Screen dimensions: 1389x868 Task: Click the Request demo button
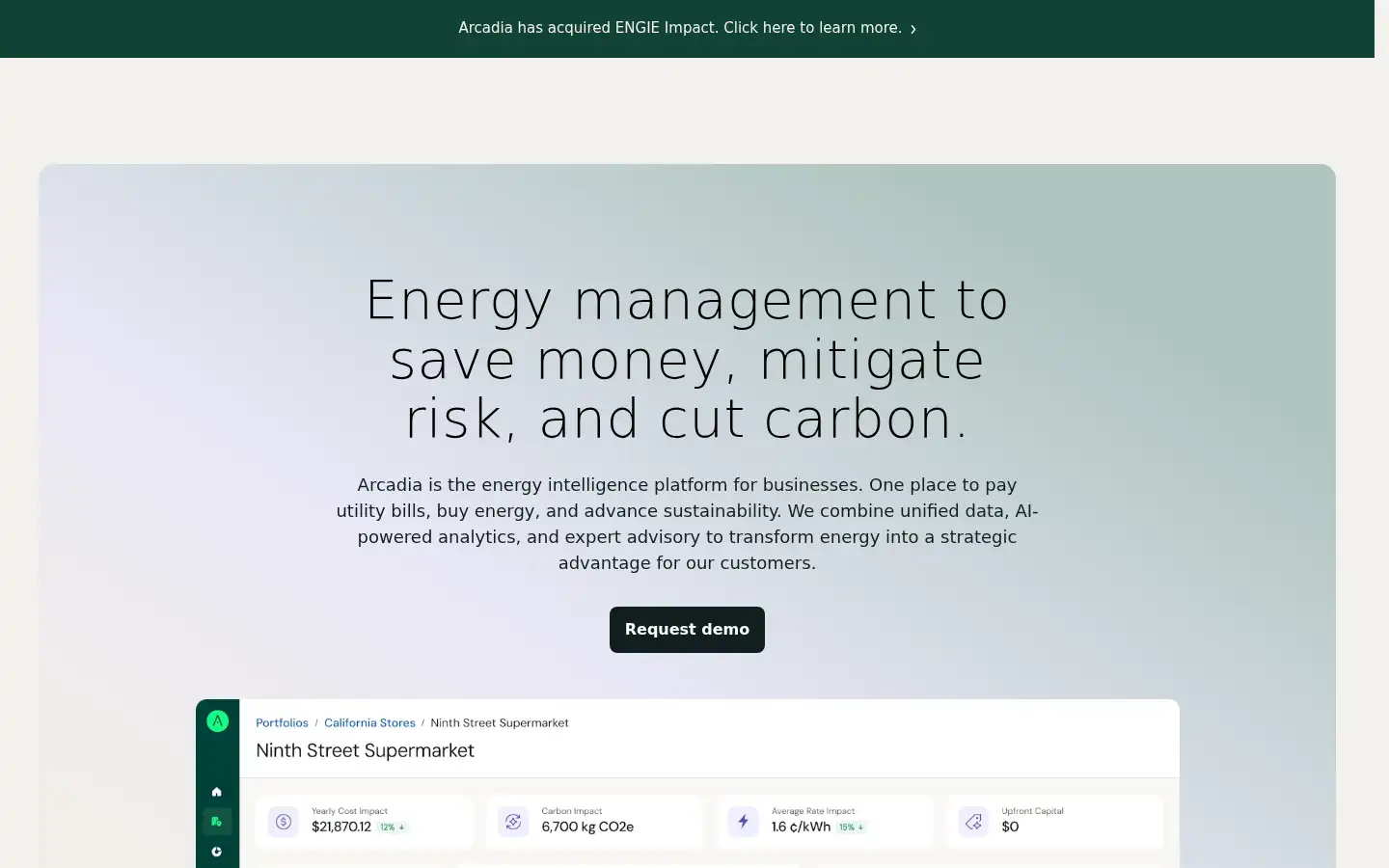coord(687,630)
